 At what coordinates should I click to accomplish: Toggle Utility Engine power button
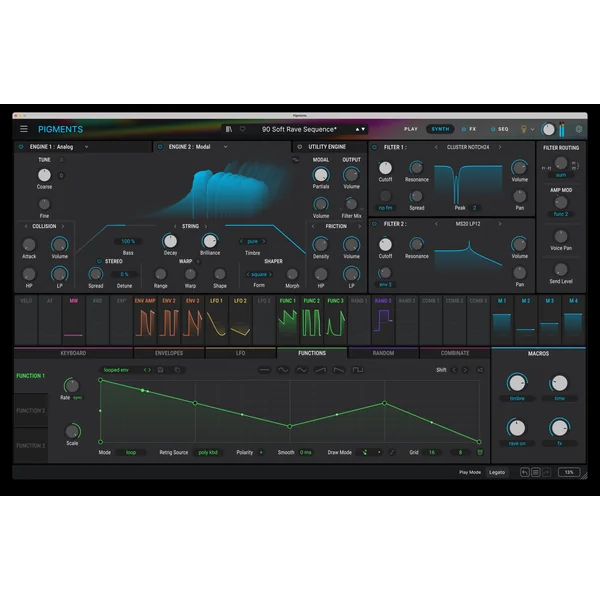pyautogui.click(x=300, y=147)
